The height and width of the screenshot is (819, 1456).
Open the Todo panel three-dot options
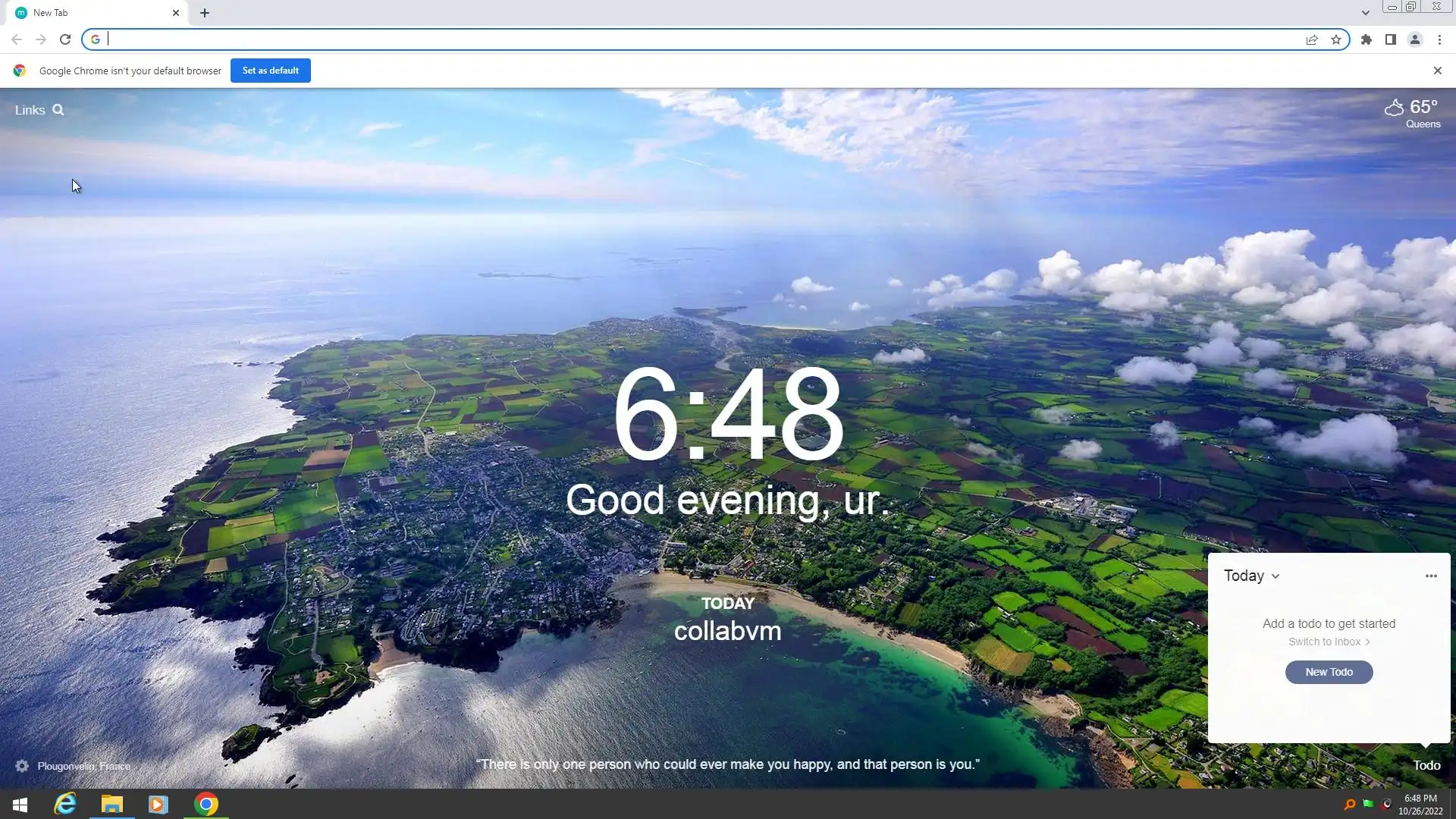(1431, 576)
